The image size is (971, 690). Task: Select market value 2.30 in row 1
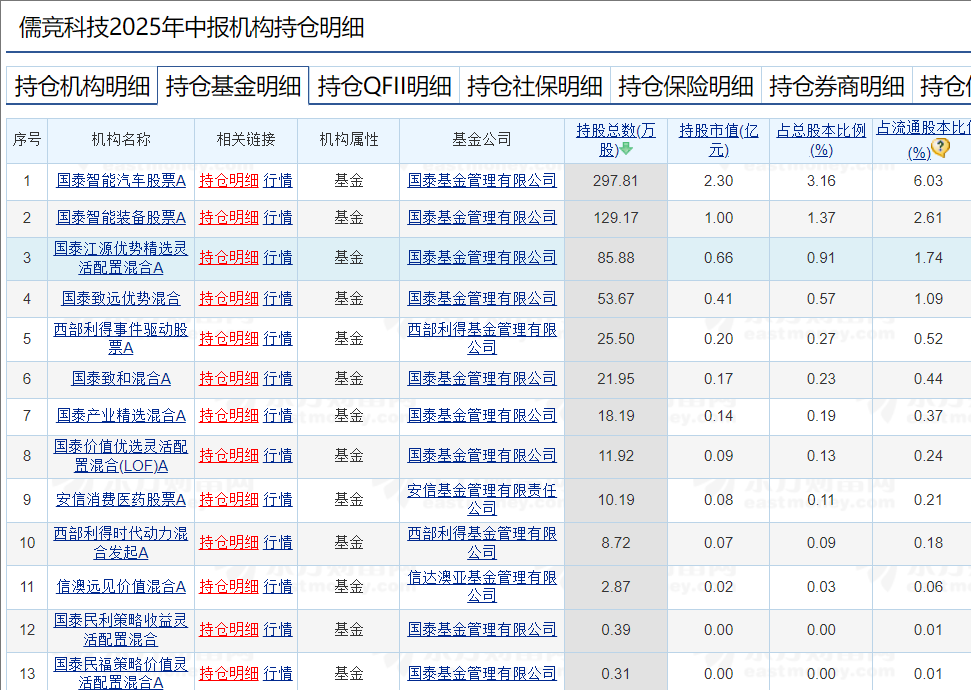pyautogui.click(x=718, y=181)
